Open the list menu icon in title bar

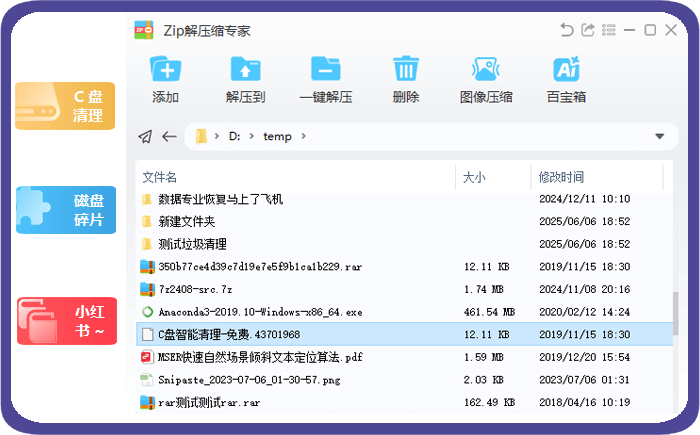point(608,30)
